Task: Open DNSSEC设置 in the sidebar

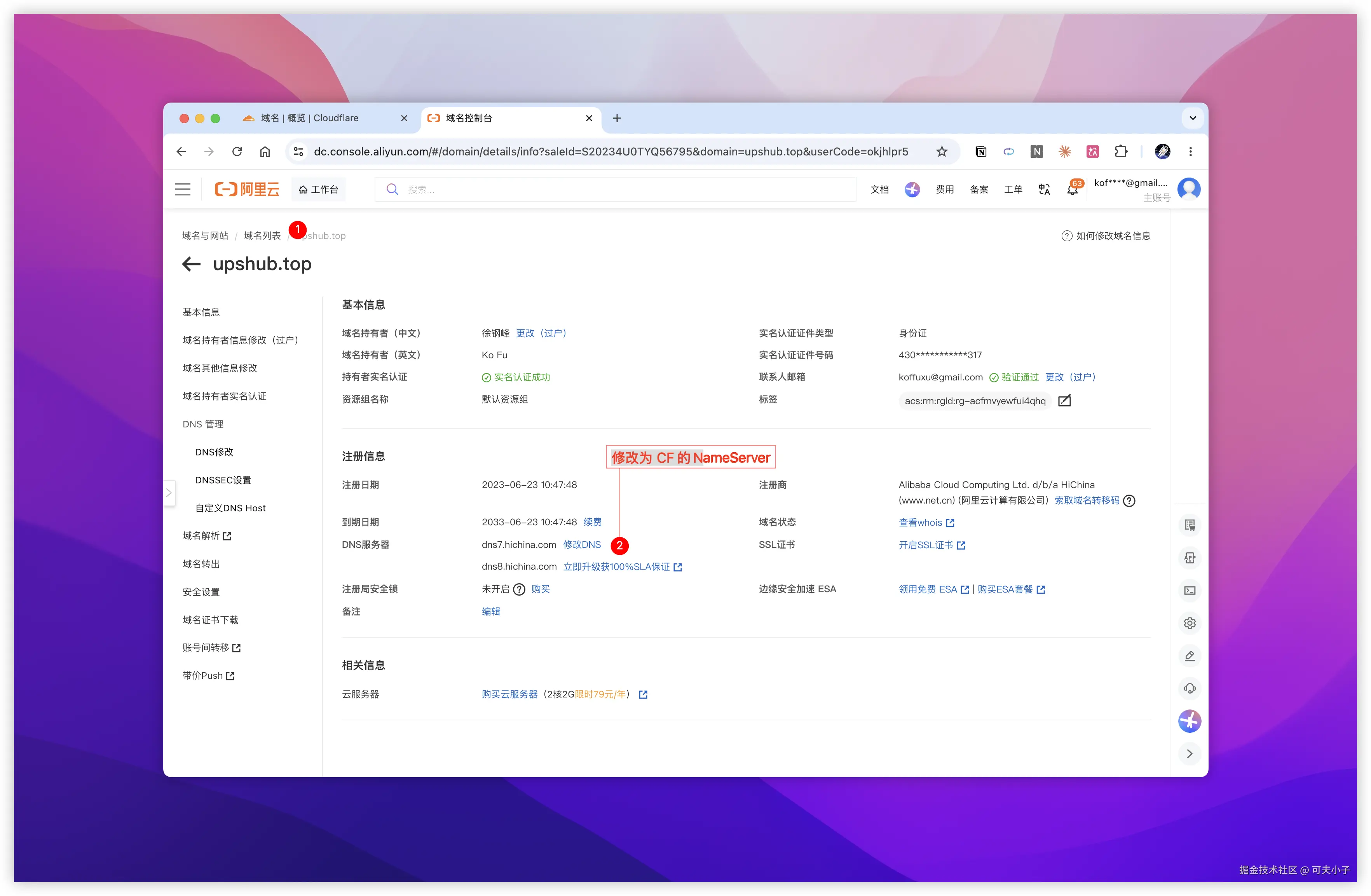Action: click(223, 480)
